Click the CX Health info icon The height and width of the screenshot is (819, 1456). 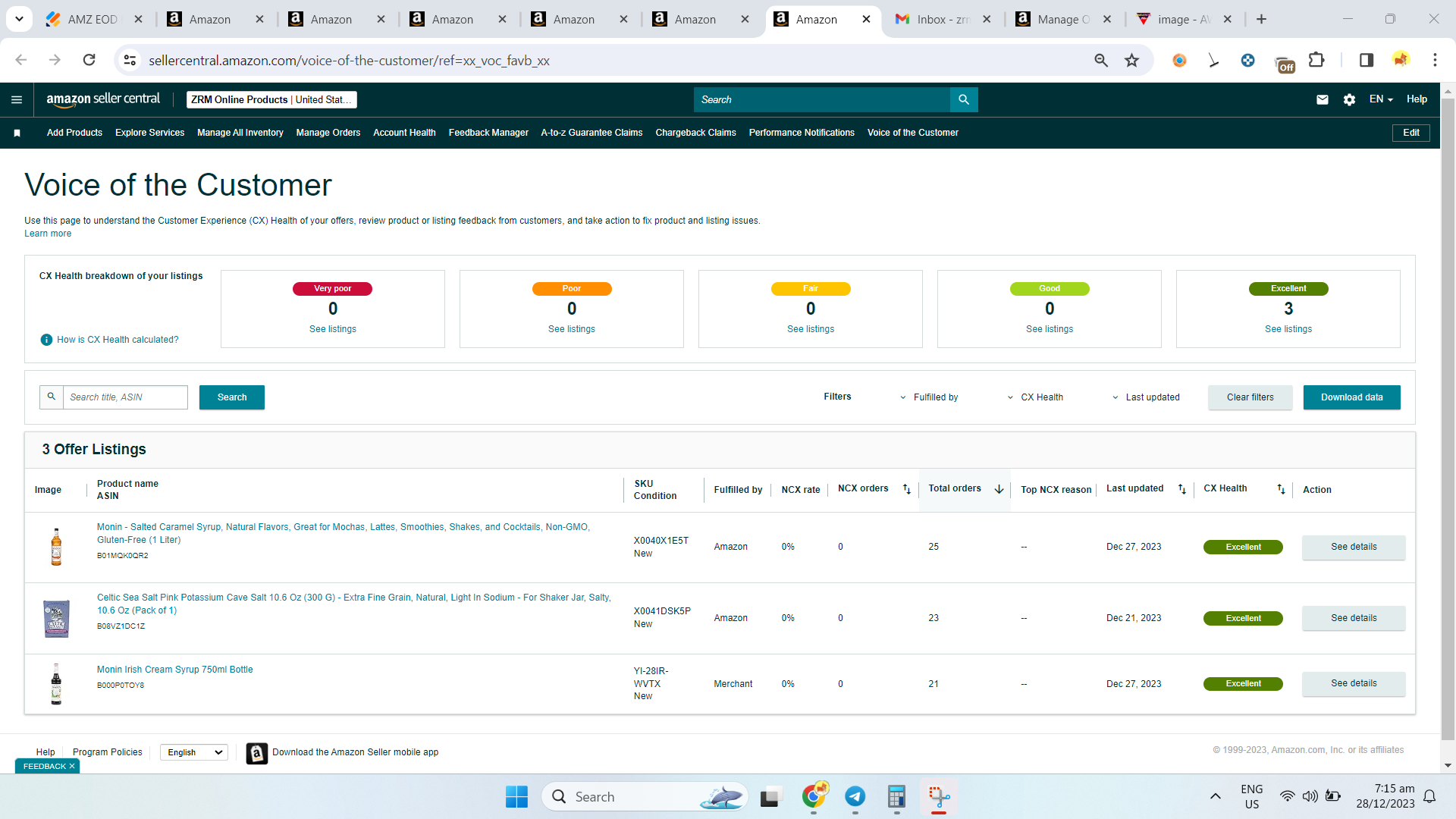click(x=46, y=340)
